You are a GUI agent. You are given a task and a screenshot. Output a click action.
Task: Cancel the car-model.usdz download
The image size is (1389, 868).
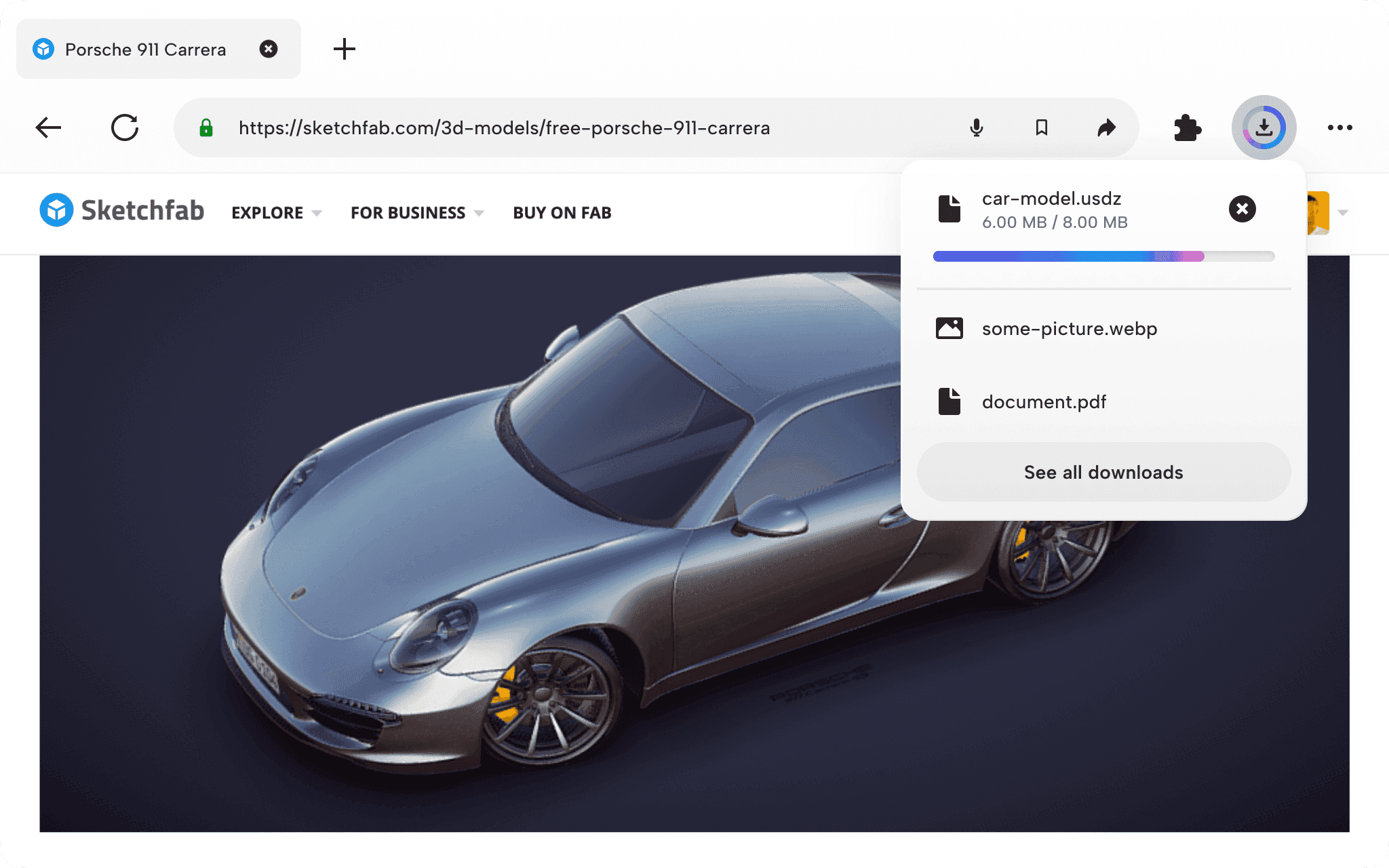coord(1242,209)
